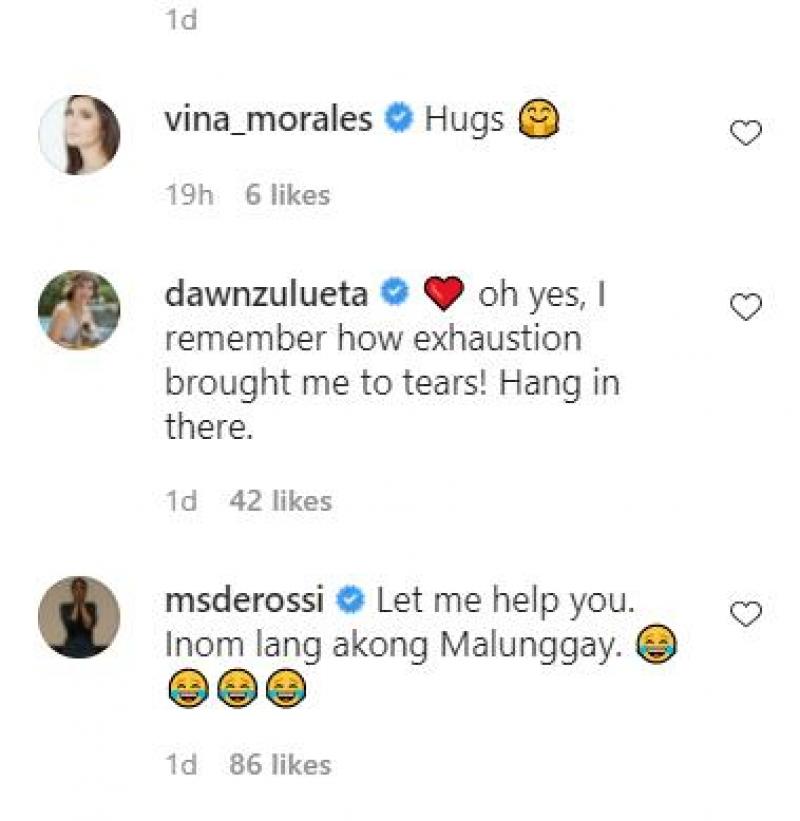View who liked via "6 likes"
This screenshot has width=800, height=821.
tap(287, 195)
